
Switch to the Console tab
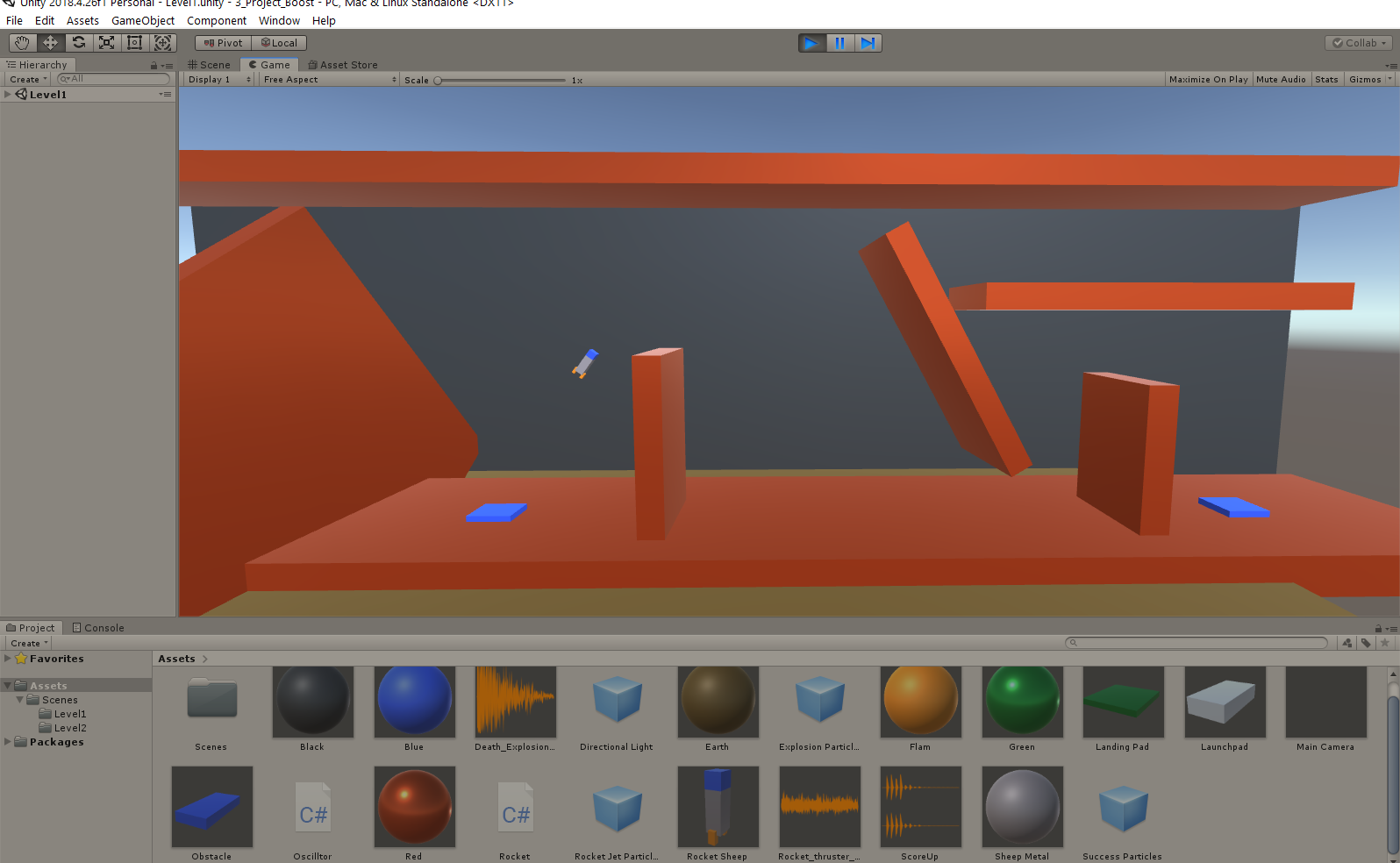pos(97,627)
